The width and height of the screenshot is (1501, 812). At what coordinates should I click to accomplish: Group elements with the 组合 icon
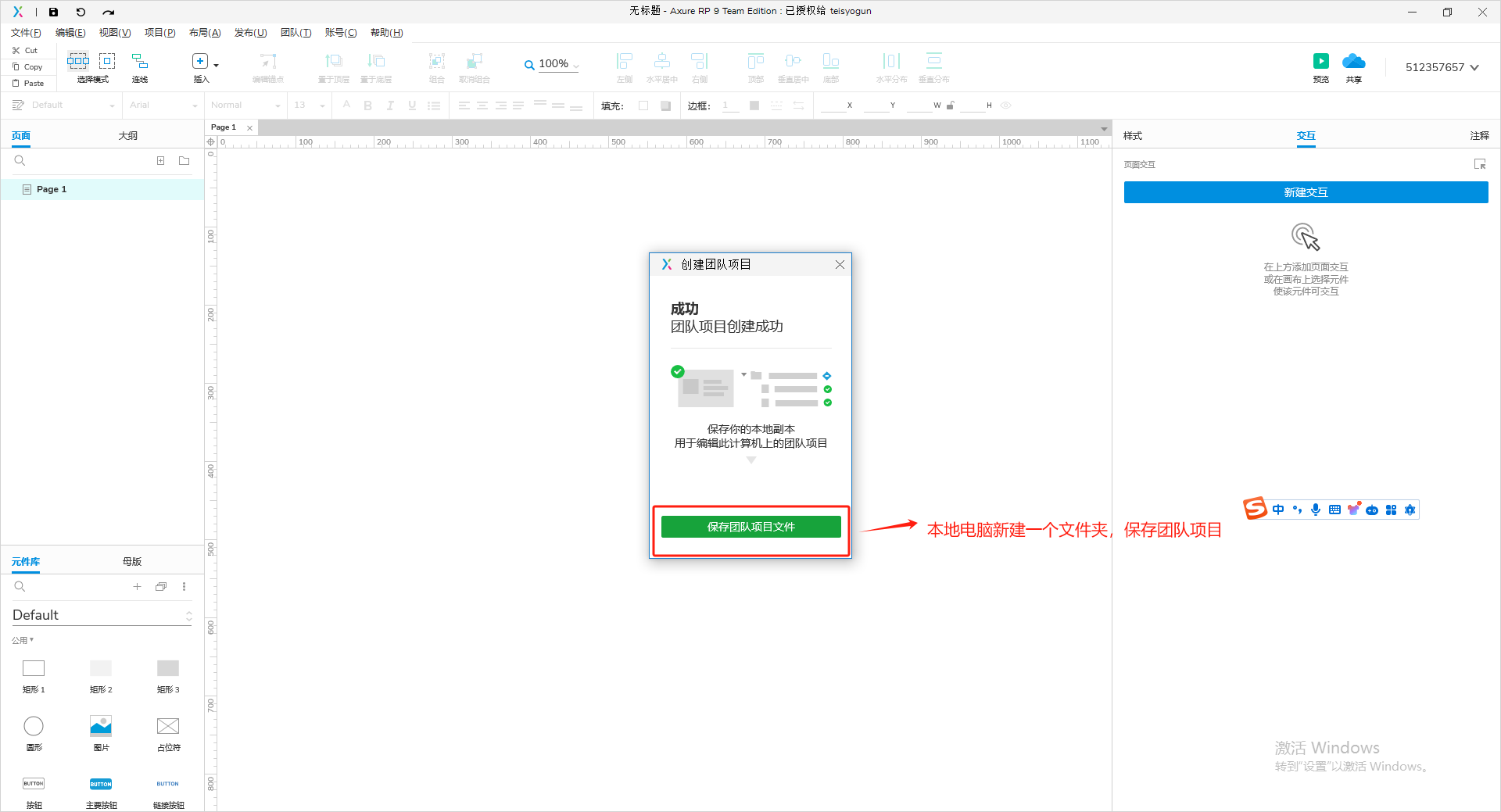(x=435, y=66)
